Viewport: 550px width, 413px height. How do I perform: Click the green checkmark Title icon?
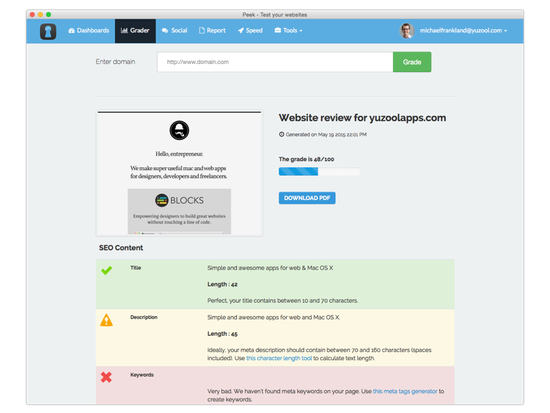click(x=107, y=270)
